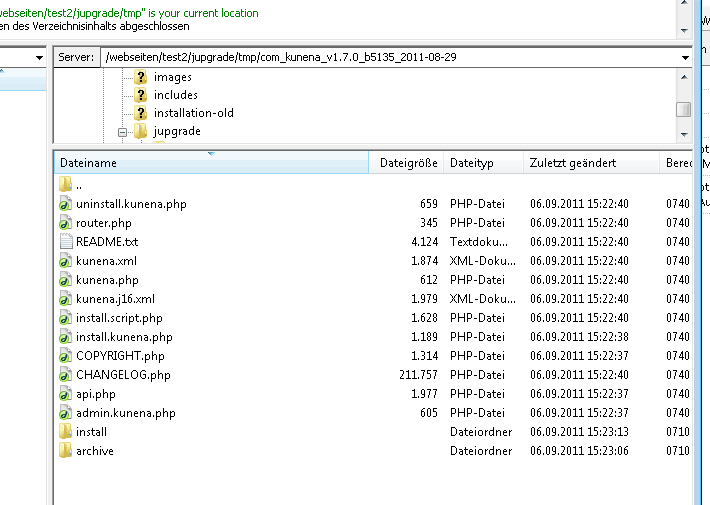Select the README.txt file name
Screen dimensions: 710x505
pos(107,242)
